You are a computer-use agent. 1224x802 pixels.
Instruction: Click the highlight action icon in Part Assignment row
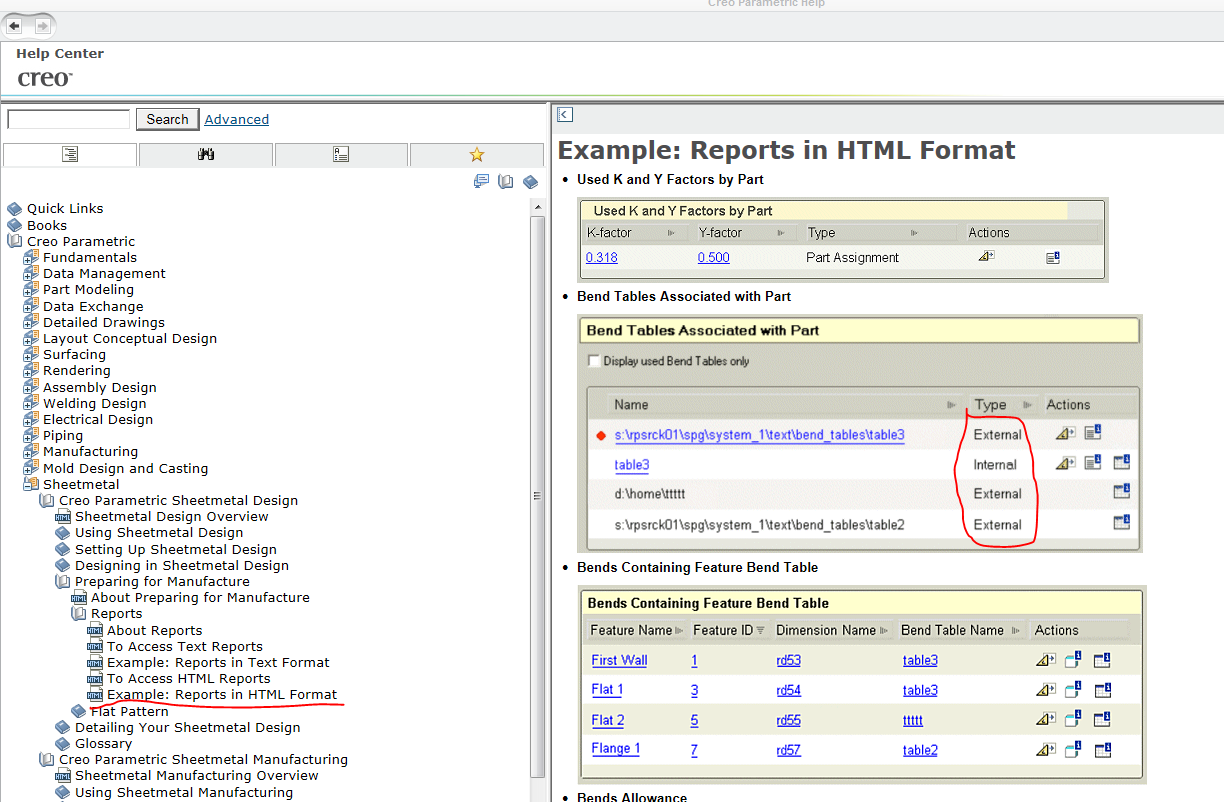click(986, 257)
